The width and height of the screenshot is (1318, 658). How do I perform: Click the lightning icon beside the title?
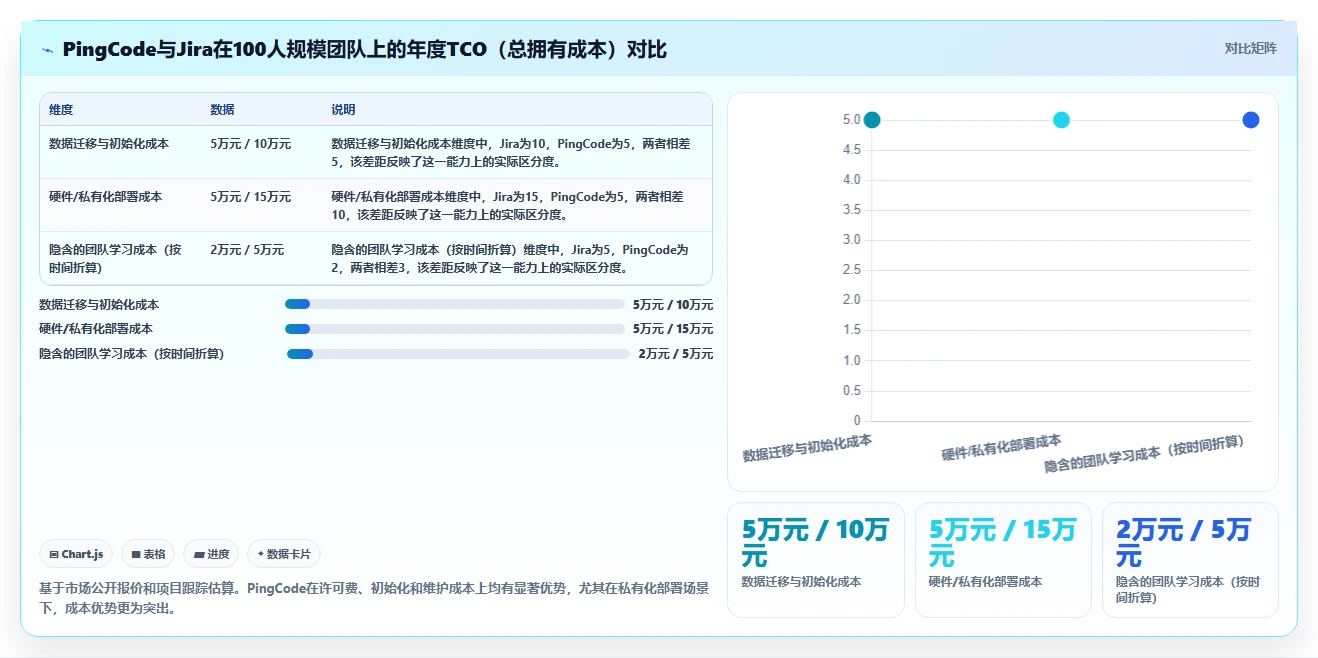47,50
